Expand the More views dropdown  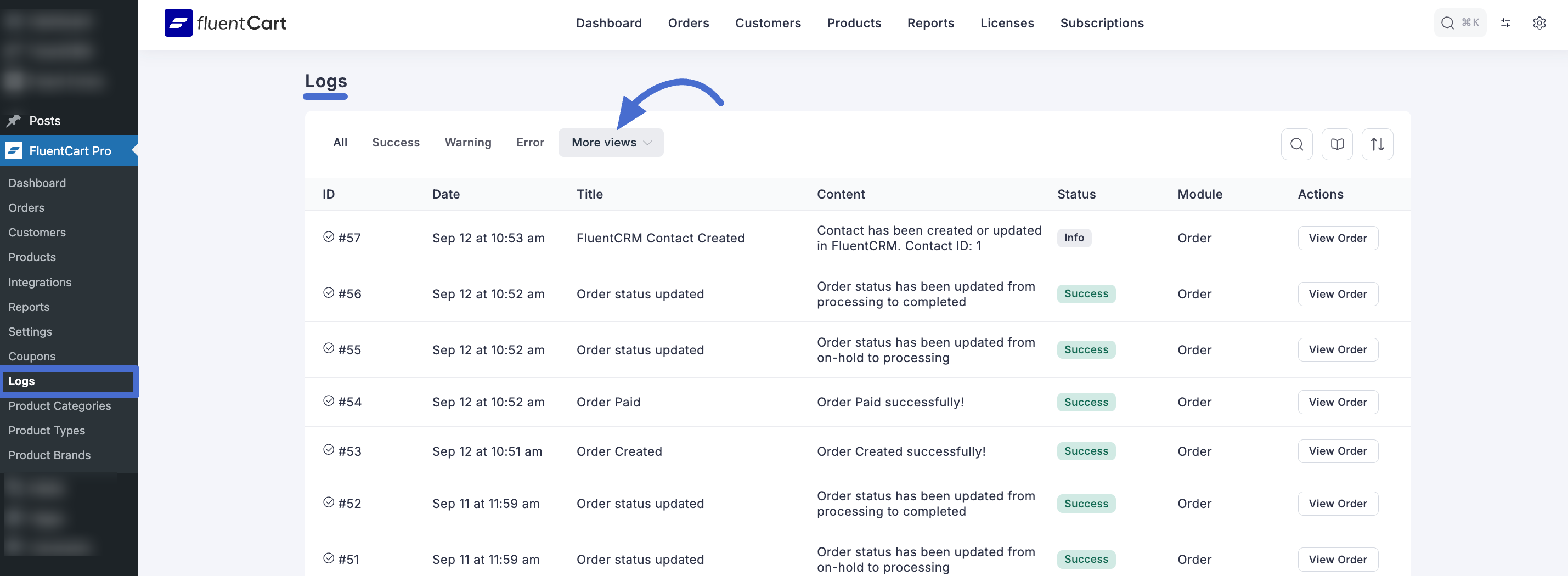[611, 143]
